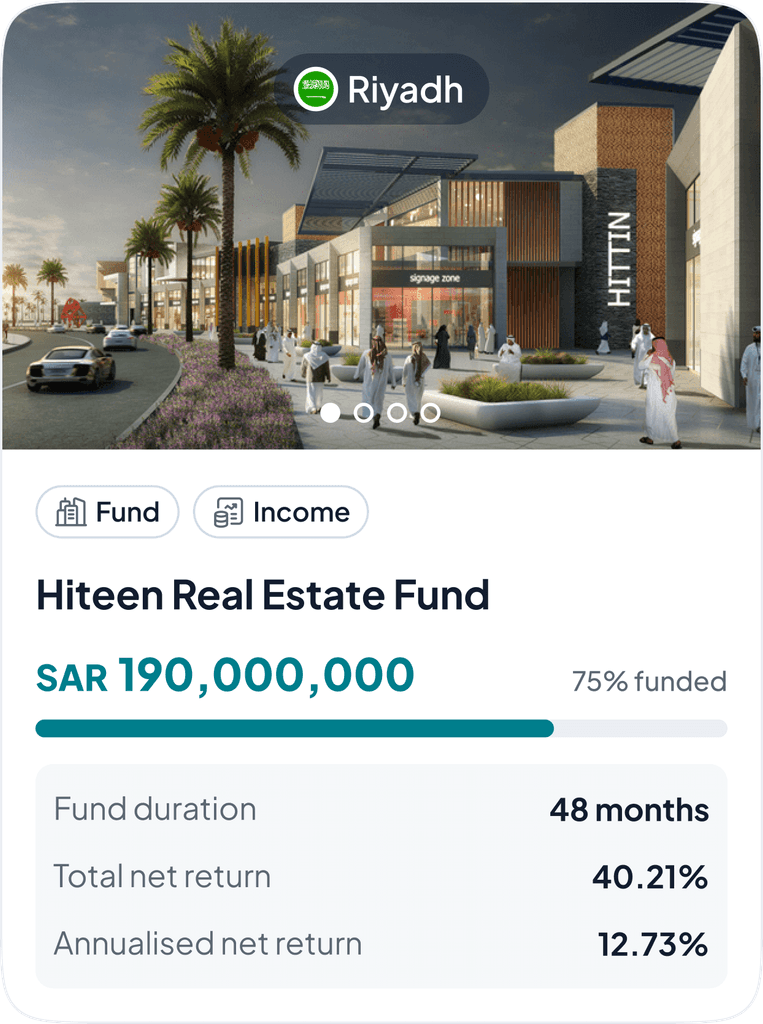Screen dimensions: 763x1024
Task: Click the building icon in the Fund chip
Action: click(x=69, y=512)
